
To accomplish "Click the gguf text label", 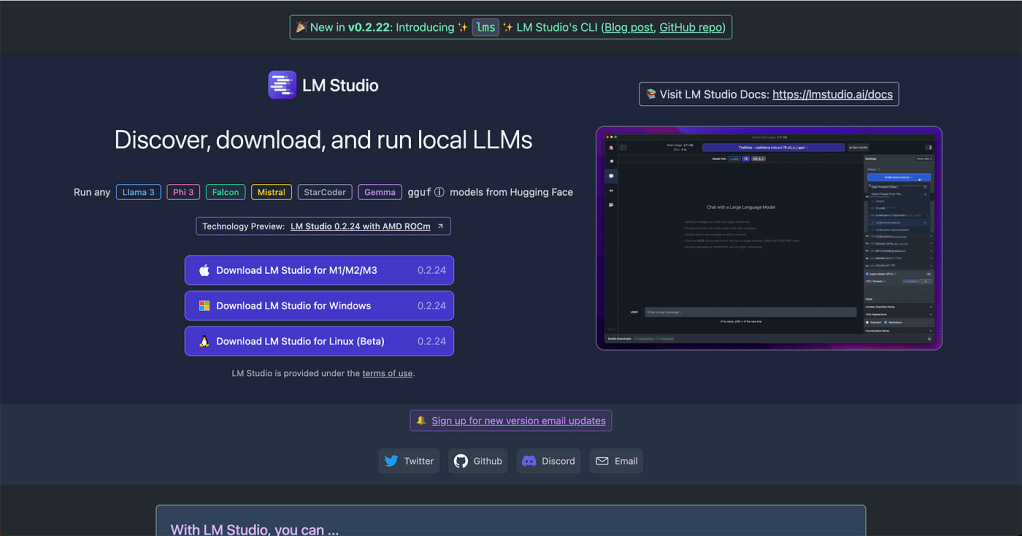I will pos(419,192).
